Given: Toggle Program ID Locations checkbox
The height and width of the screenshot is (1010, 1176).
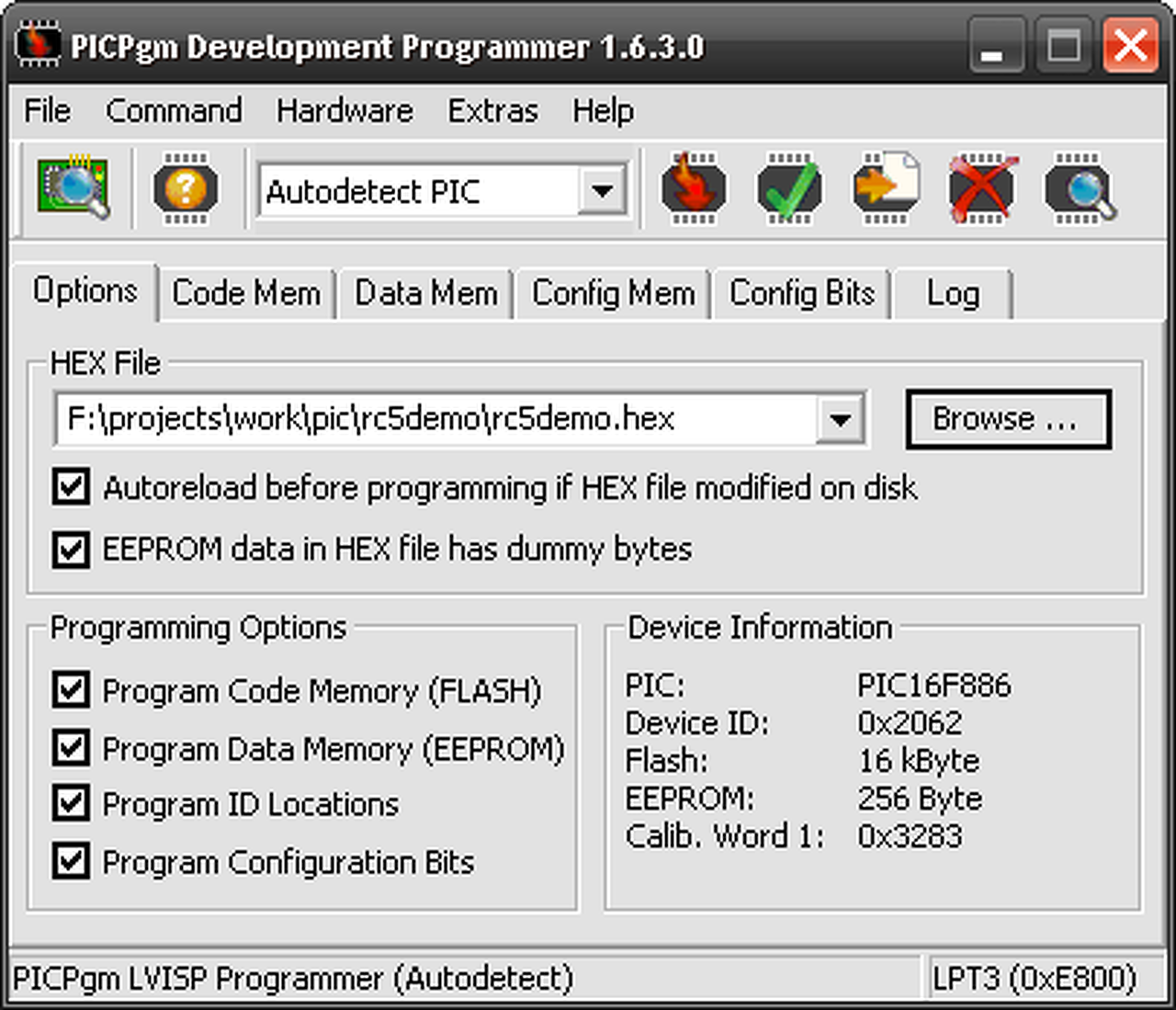Looking at the screenshot, I should 71,804.
